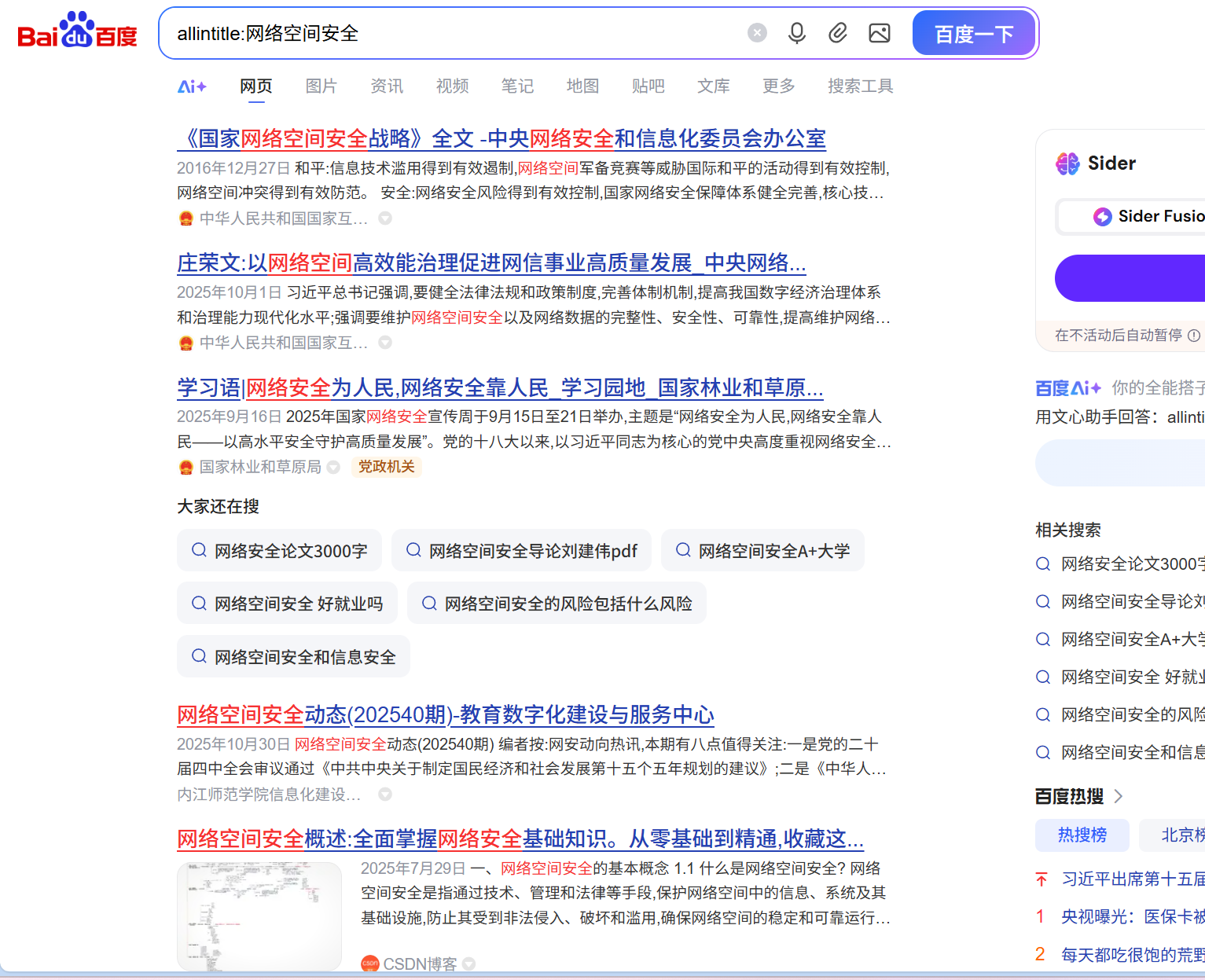
Task: Open hot topic 每天都吃很饱的荒野
Action: pos(1133,955)
